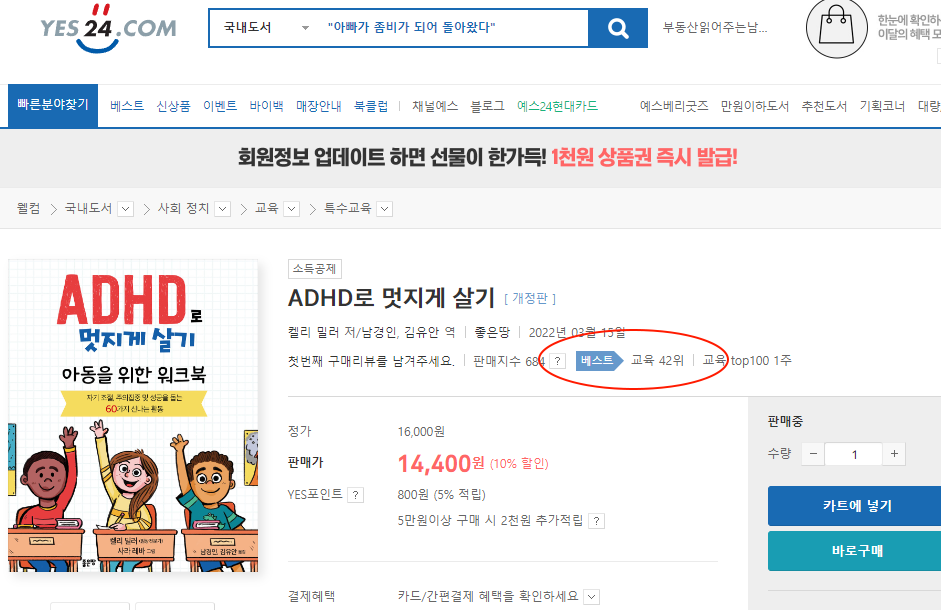The height and width of the screenshot is (610, 941).
Task: Open the shopping bag cart icon
Action: tap(837, 28)
